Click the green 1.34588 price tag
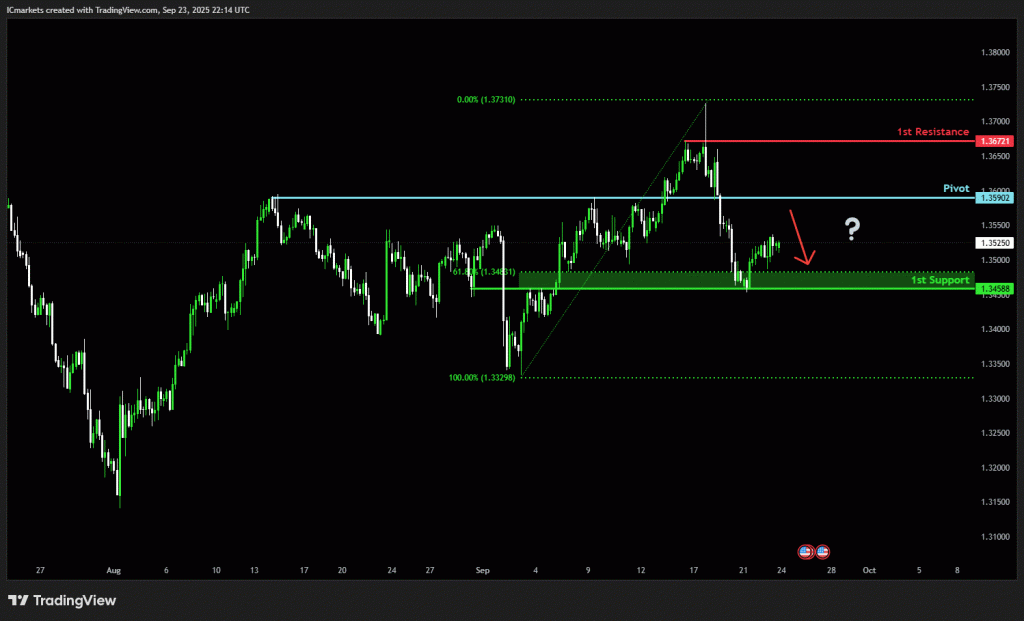Viewport: 1024px width, 621px height. (996, 289)
